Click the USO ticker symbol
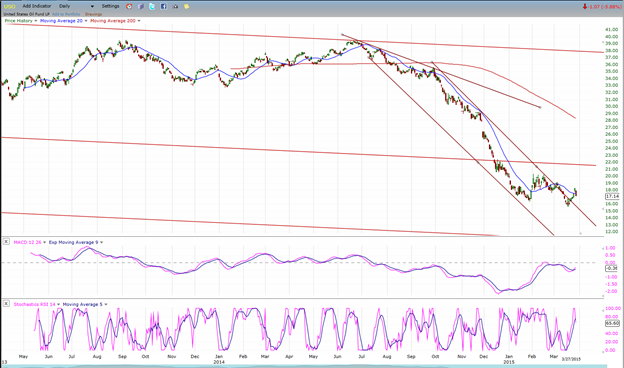This screenshot has height=368, width=624. point(9,6)
